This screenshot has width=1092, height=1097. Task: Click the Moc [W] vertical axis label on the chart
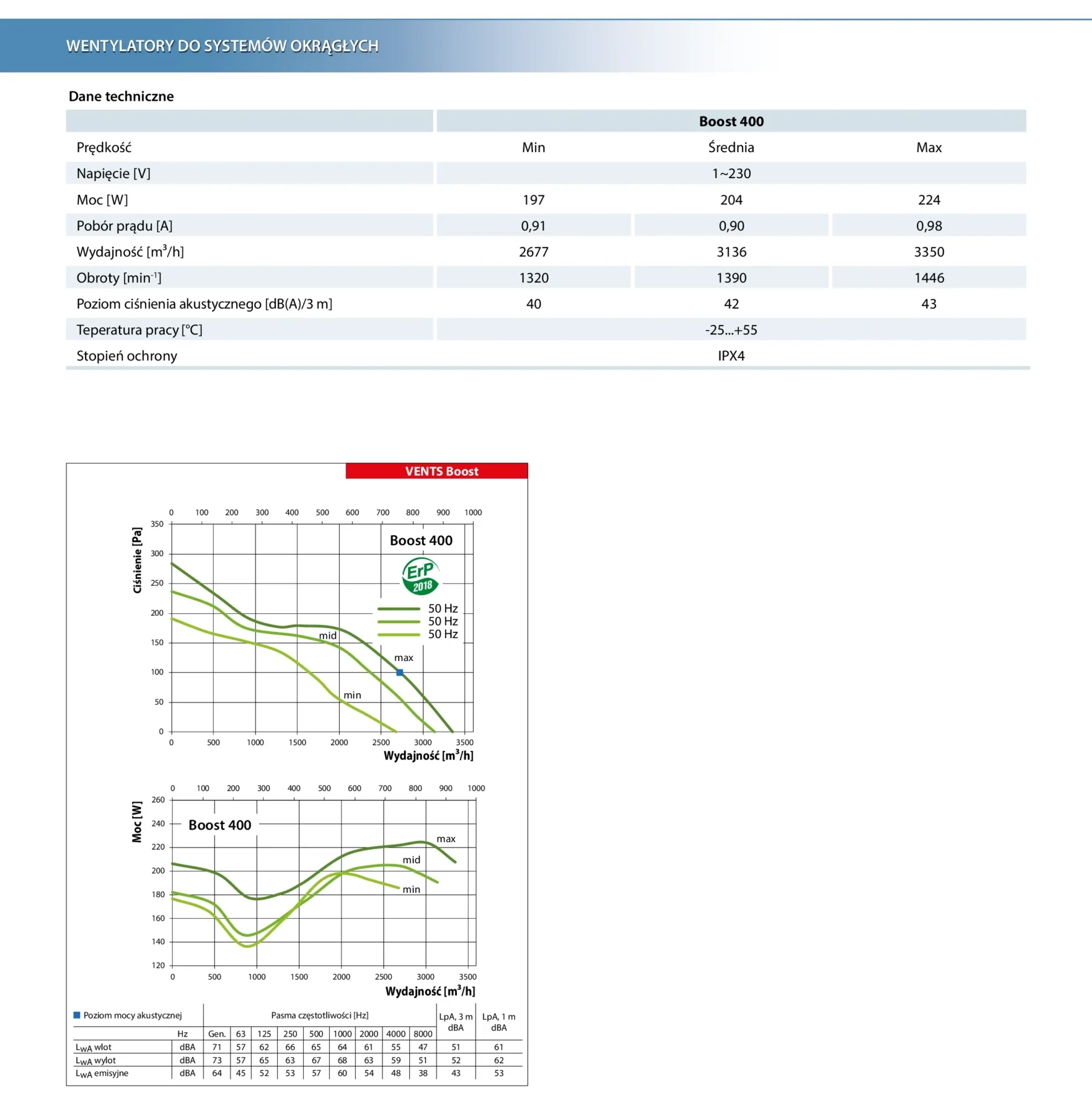(137, 822)
